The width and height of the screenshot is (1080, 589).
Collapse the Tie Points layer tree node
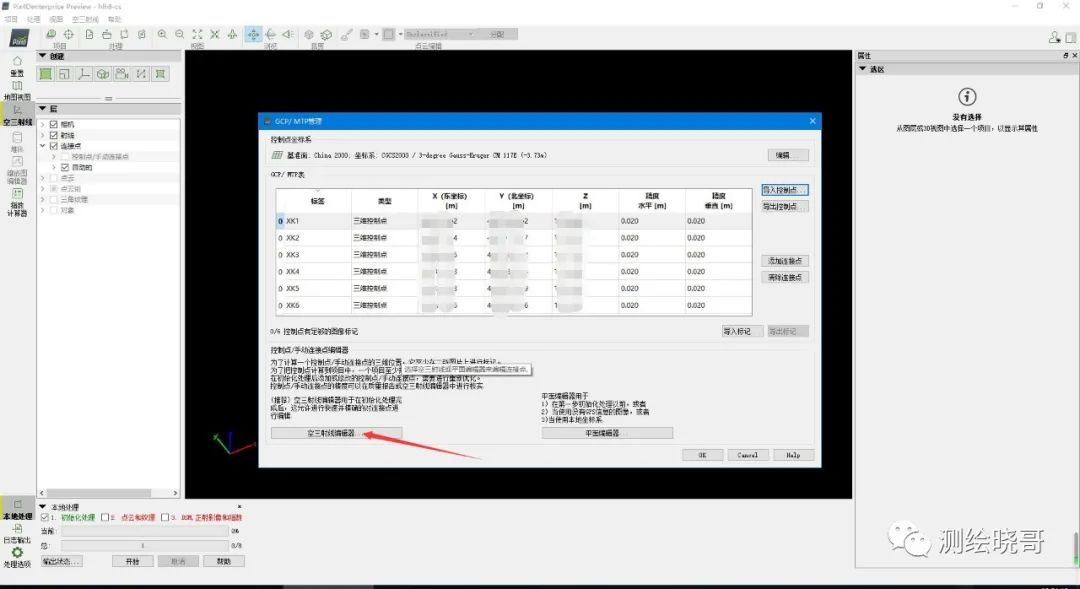[43, 146]
